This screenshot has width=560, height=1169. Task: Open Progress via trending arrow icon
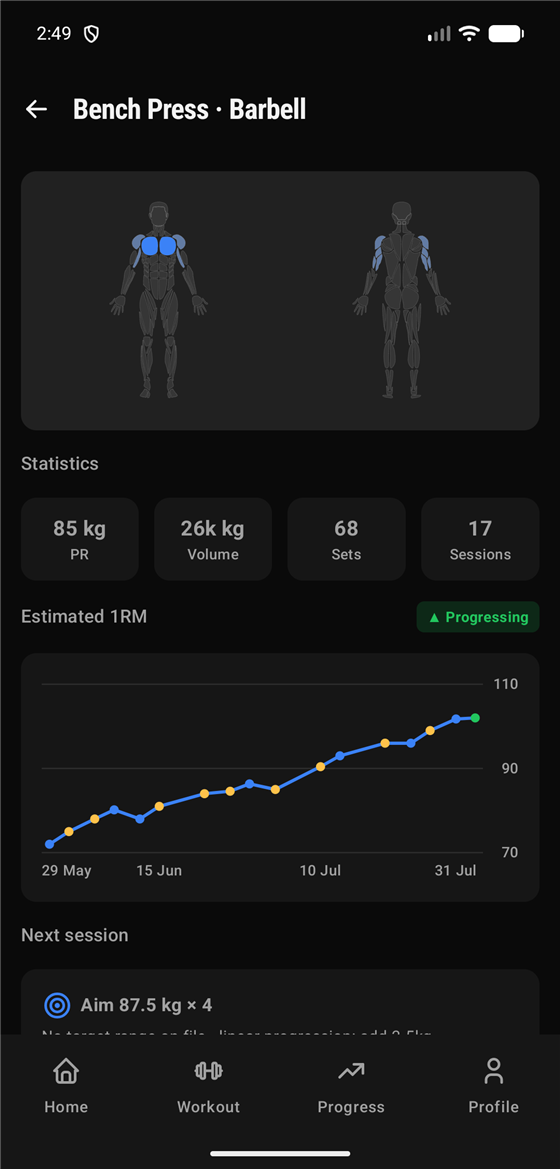coord(350,1072)
